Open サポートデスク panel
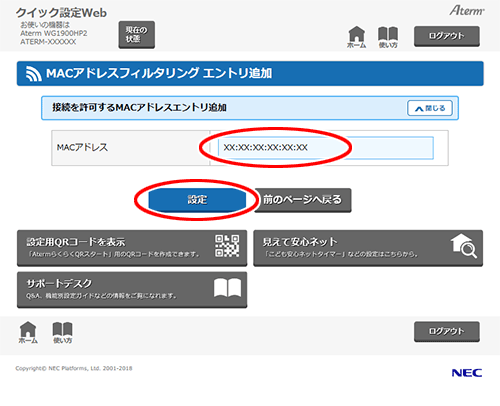Screen dimensions: 500x406 click(132, 290)
